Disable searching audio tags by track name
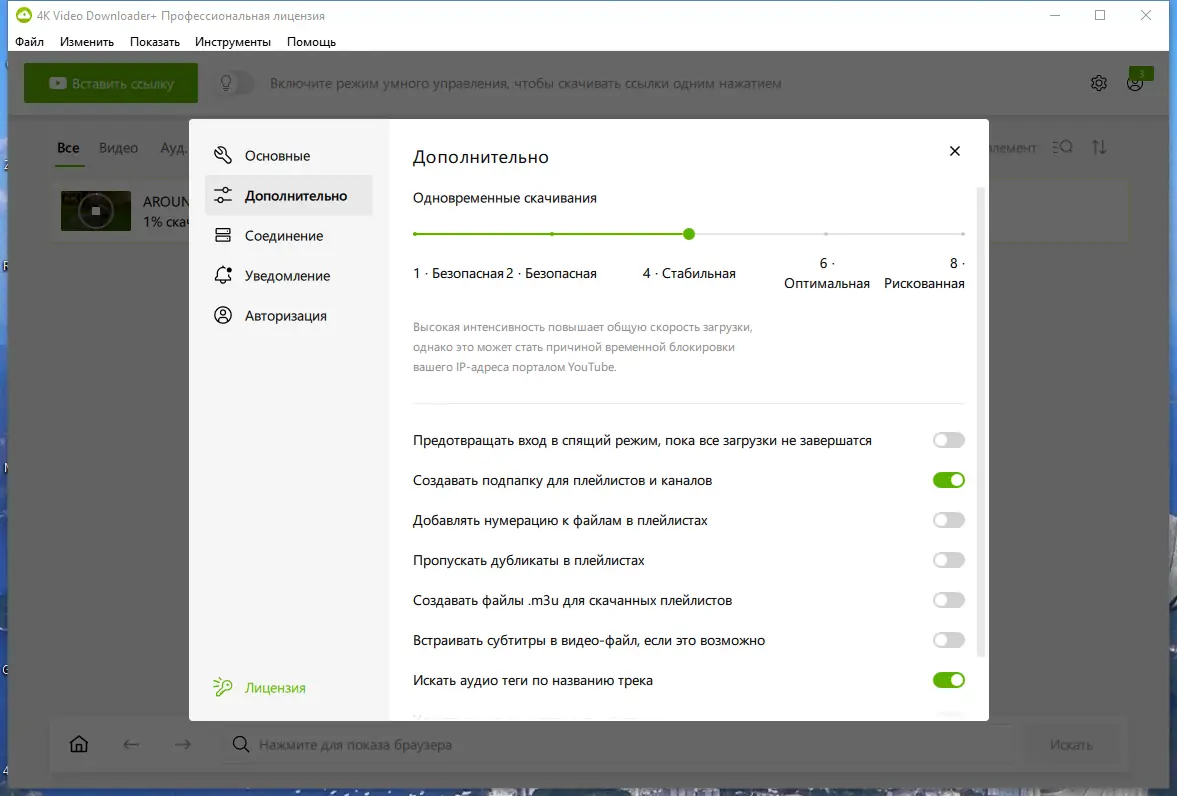This screenshot has height=796, width=1177. 948,680
